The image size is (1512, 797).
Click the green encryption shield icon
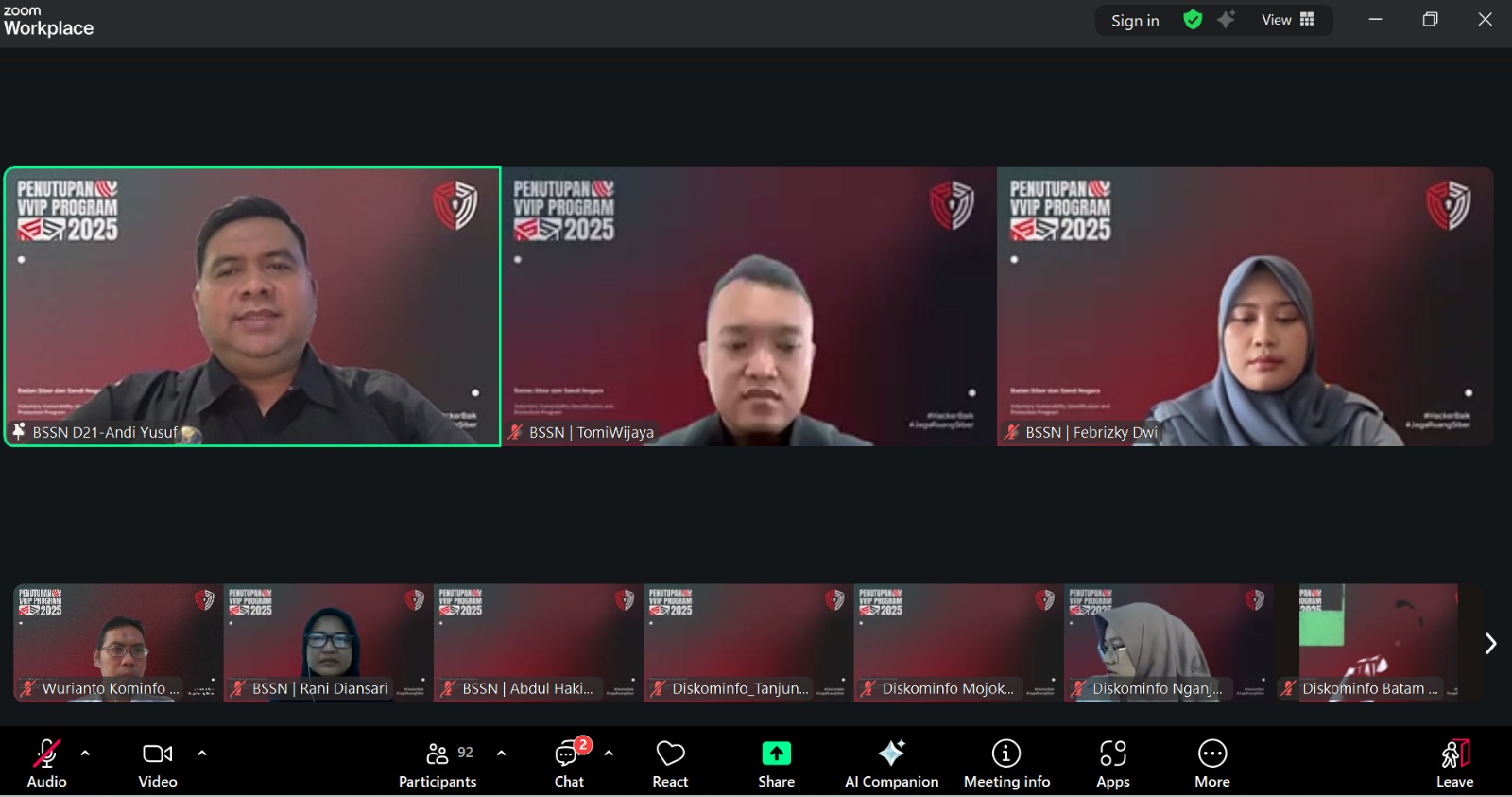point(1193,20)
